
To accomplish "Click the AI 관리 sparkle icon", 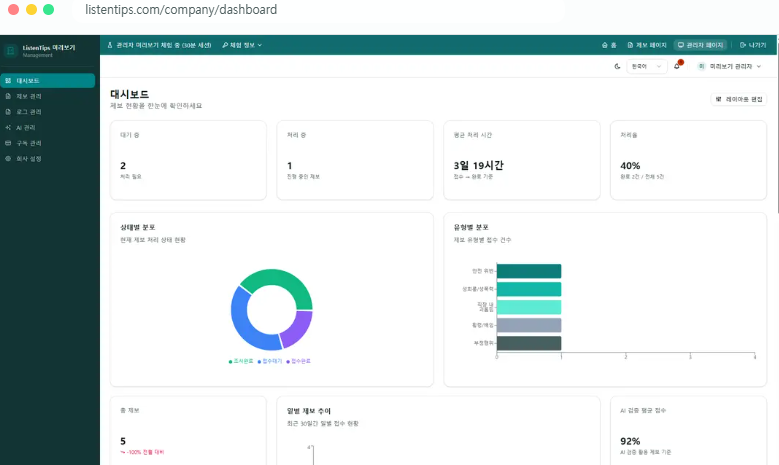I will tap(8, 128).
